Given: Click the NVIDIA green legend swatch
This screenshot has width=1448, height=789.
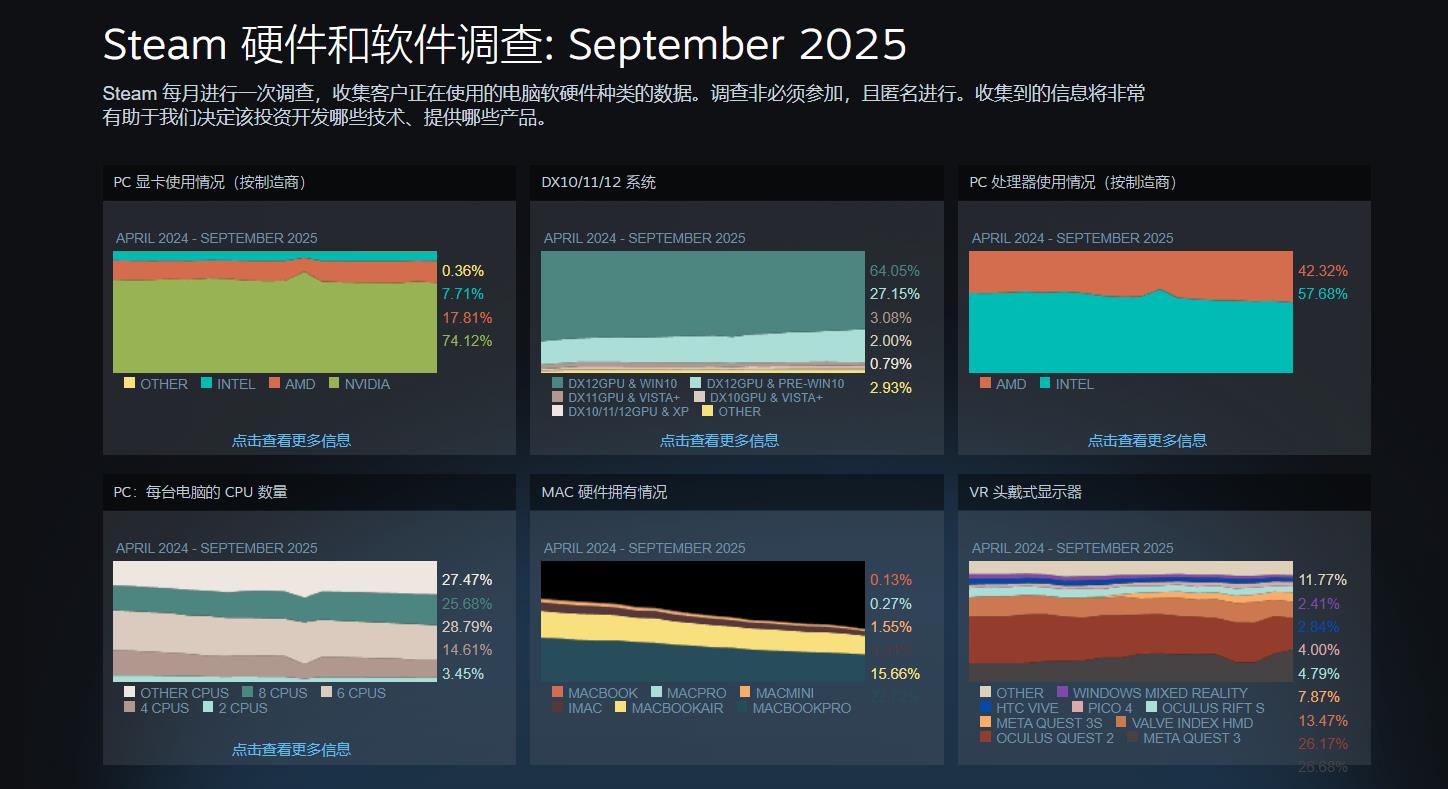Looking at the screenshot, I should point(335,383).
